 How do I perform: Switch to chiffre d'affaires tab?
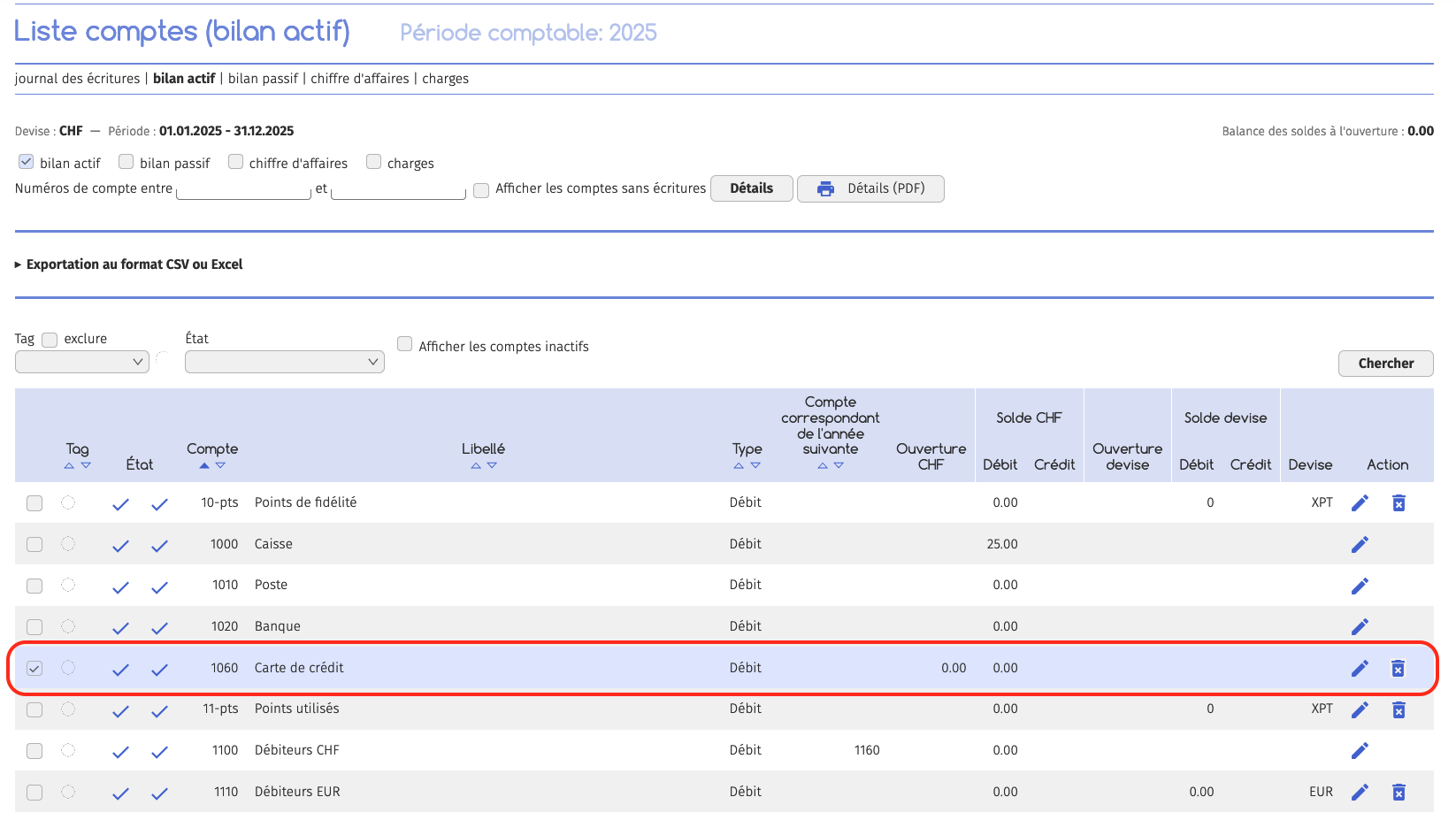359,79
